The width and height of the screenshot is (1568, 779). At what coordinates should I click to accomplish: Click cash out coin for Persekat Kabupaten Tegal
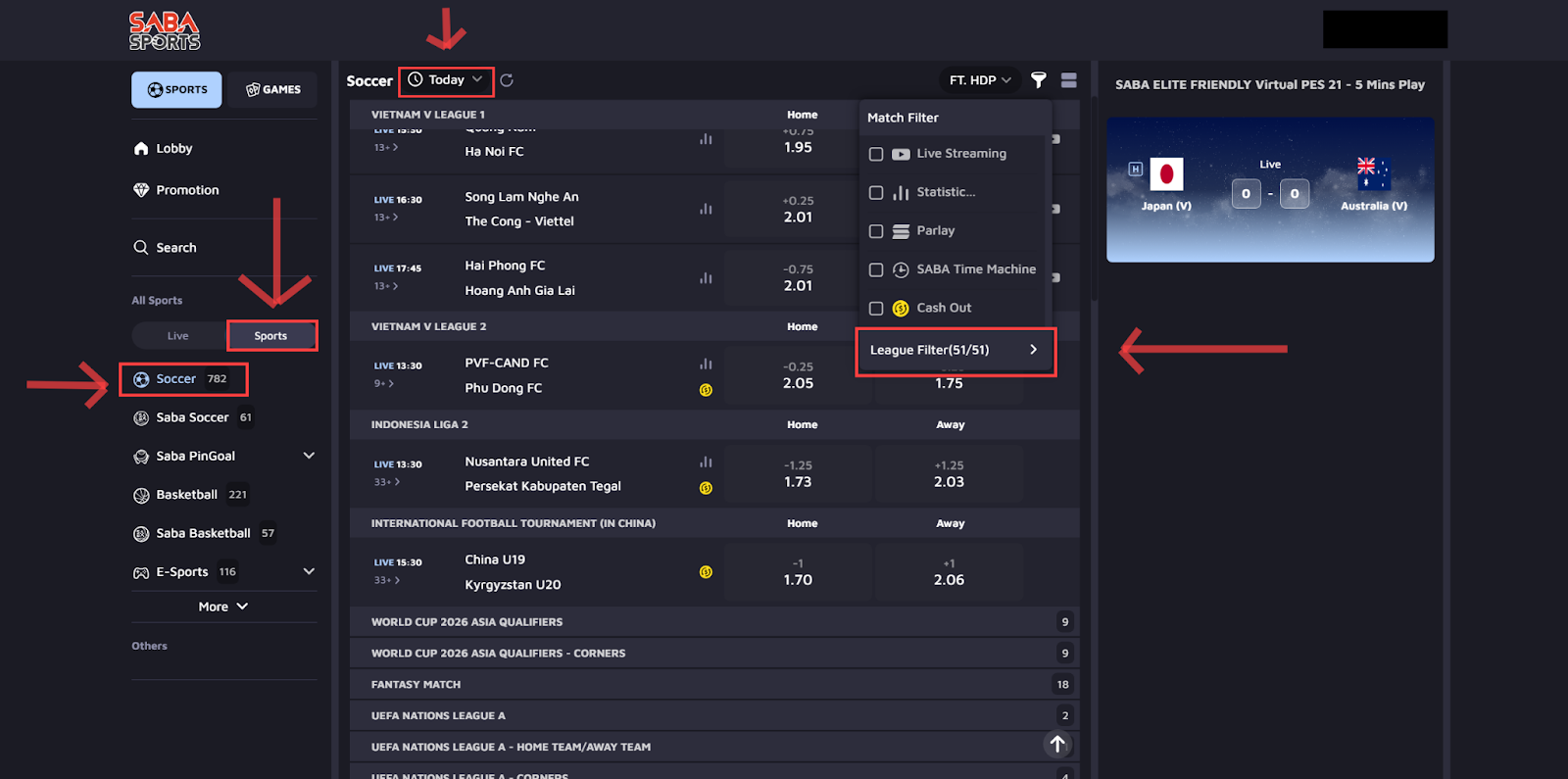706,488
